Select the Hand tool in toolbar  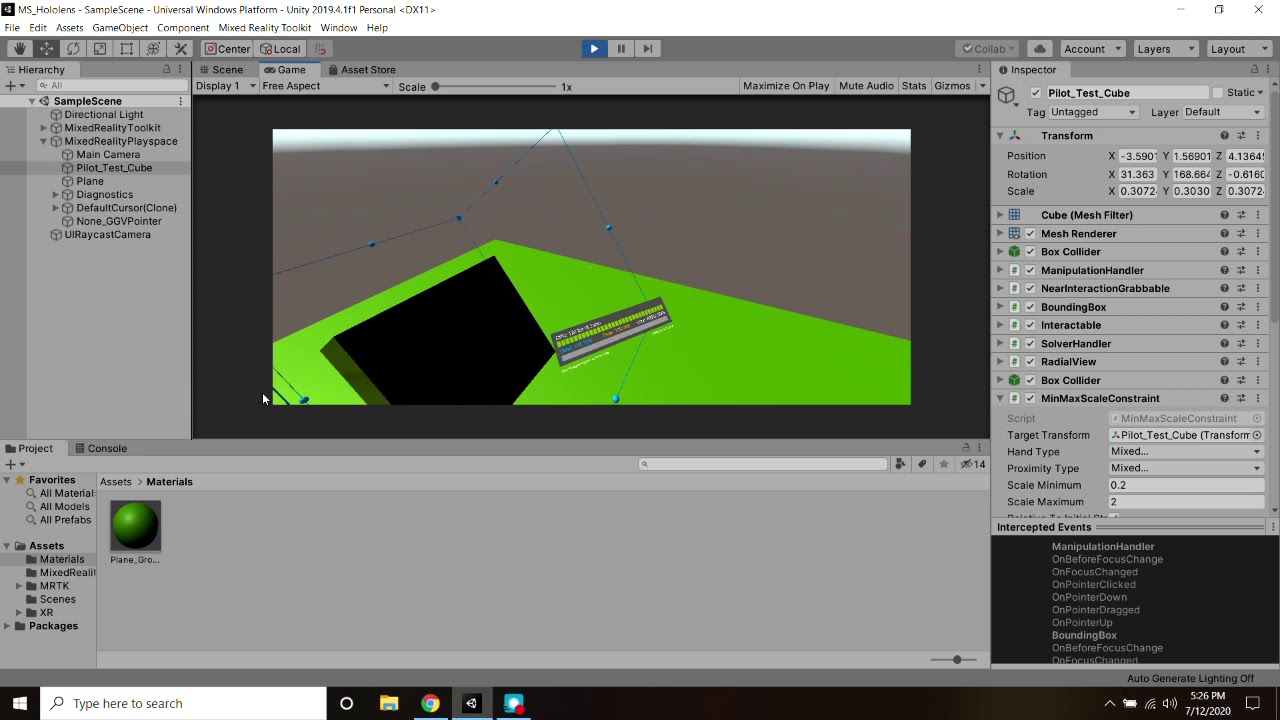(x=19, y=48)
